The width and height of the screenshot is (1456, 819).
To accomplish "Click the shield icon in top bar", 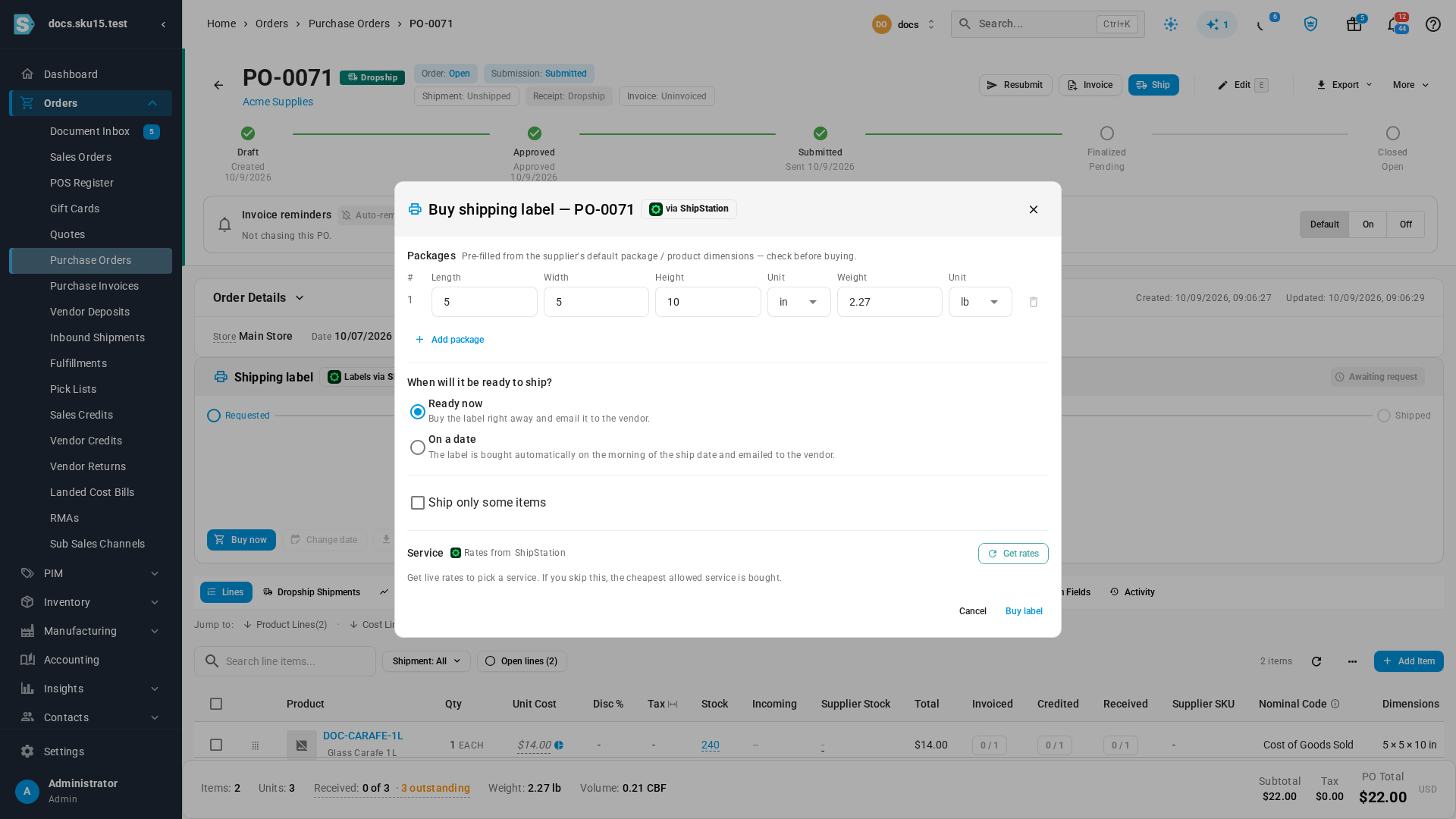I will pos(1310,24).
